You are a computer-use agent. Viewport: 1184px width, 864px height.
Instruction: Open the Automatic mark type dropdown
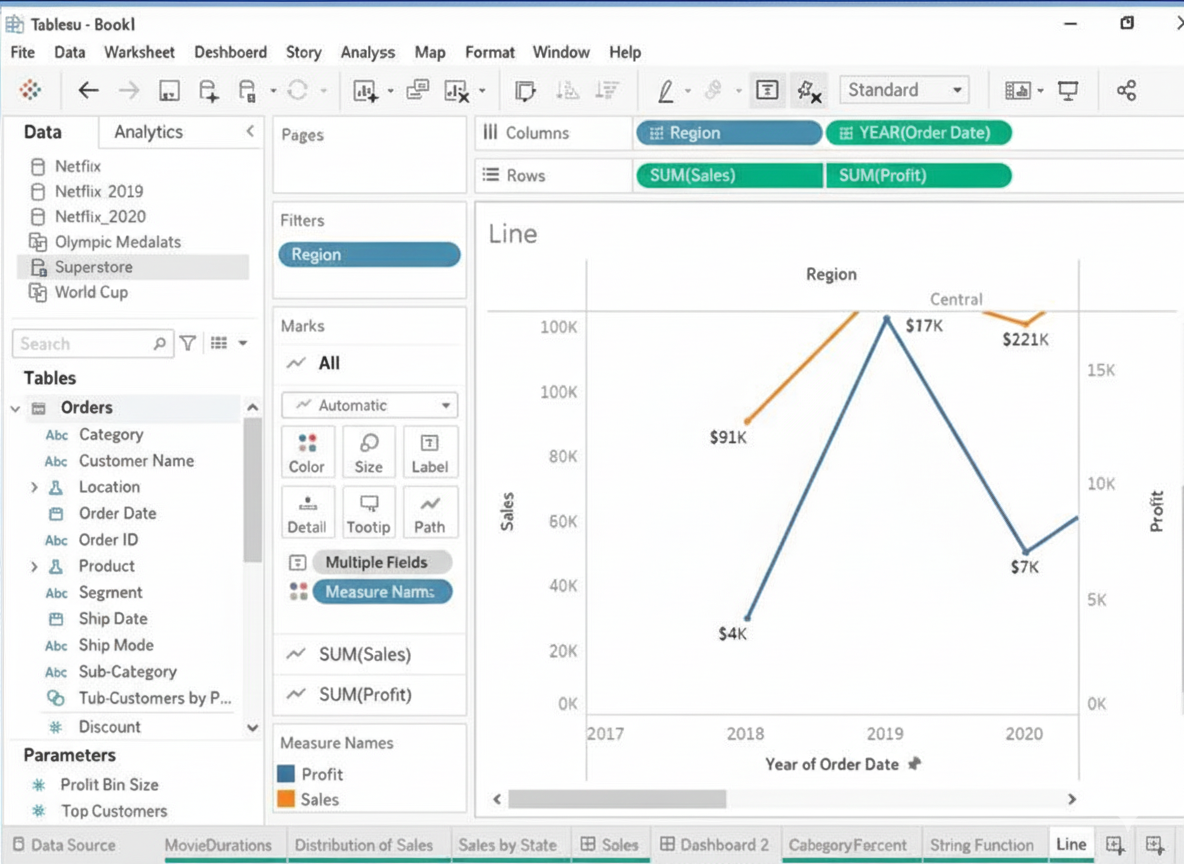click(369, 405)
